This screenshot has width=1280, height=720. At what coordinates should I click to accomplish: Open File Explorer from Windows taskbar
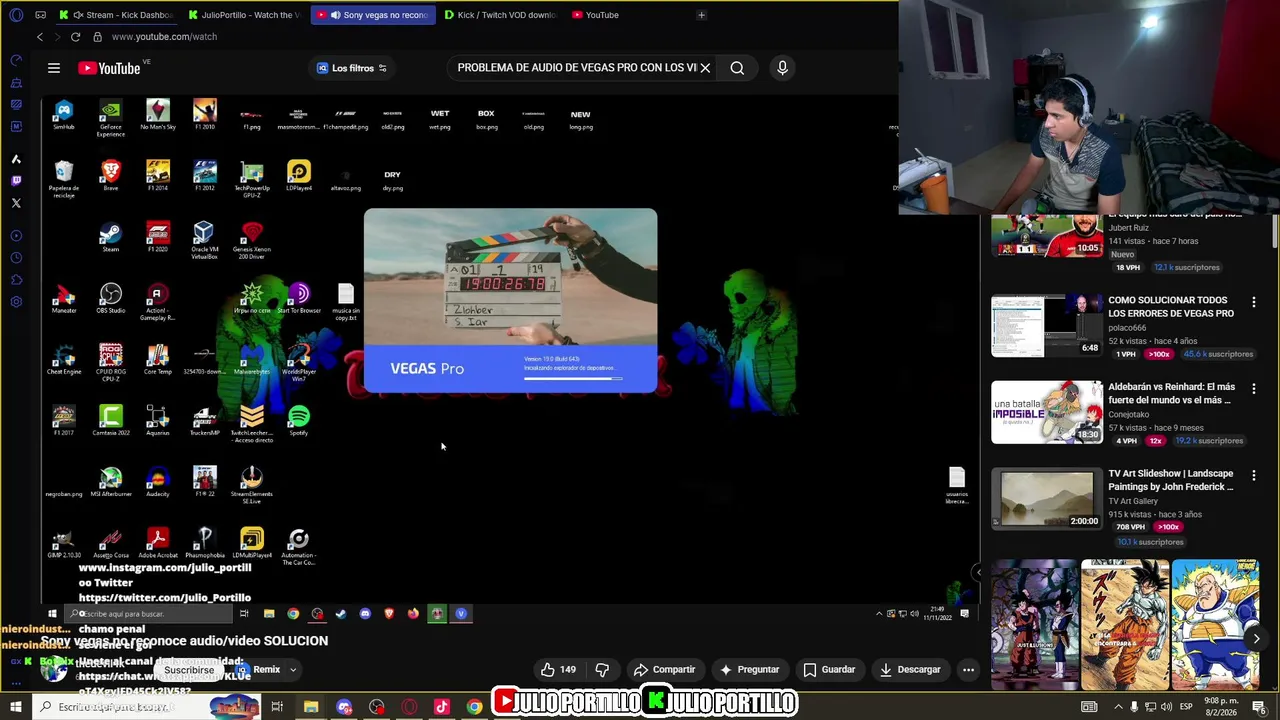311,707
